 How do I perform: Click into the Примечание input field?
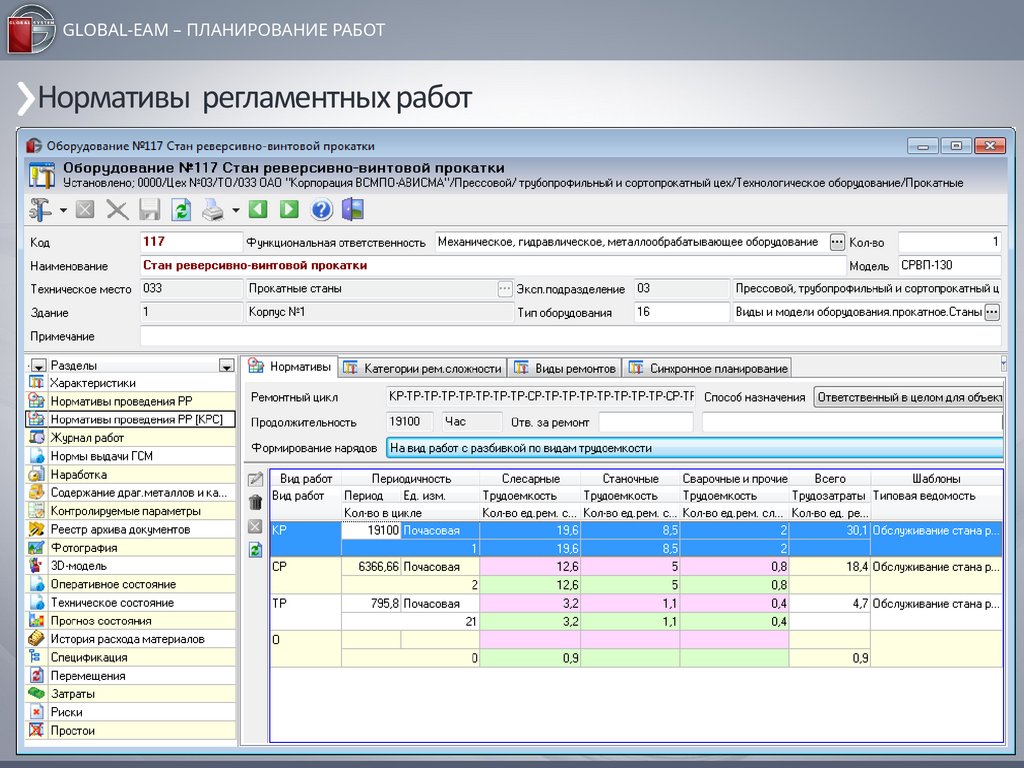[570, 336]
